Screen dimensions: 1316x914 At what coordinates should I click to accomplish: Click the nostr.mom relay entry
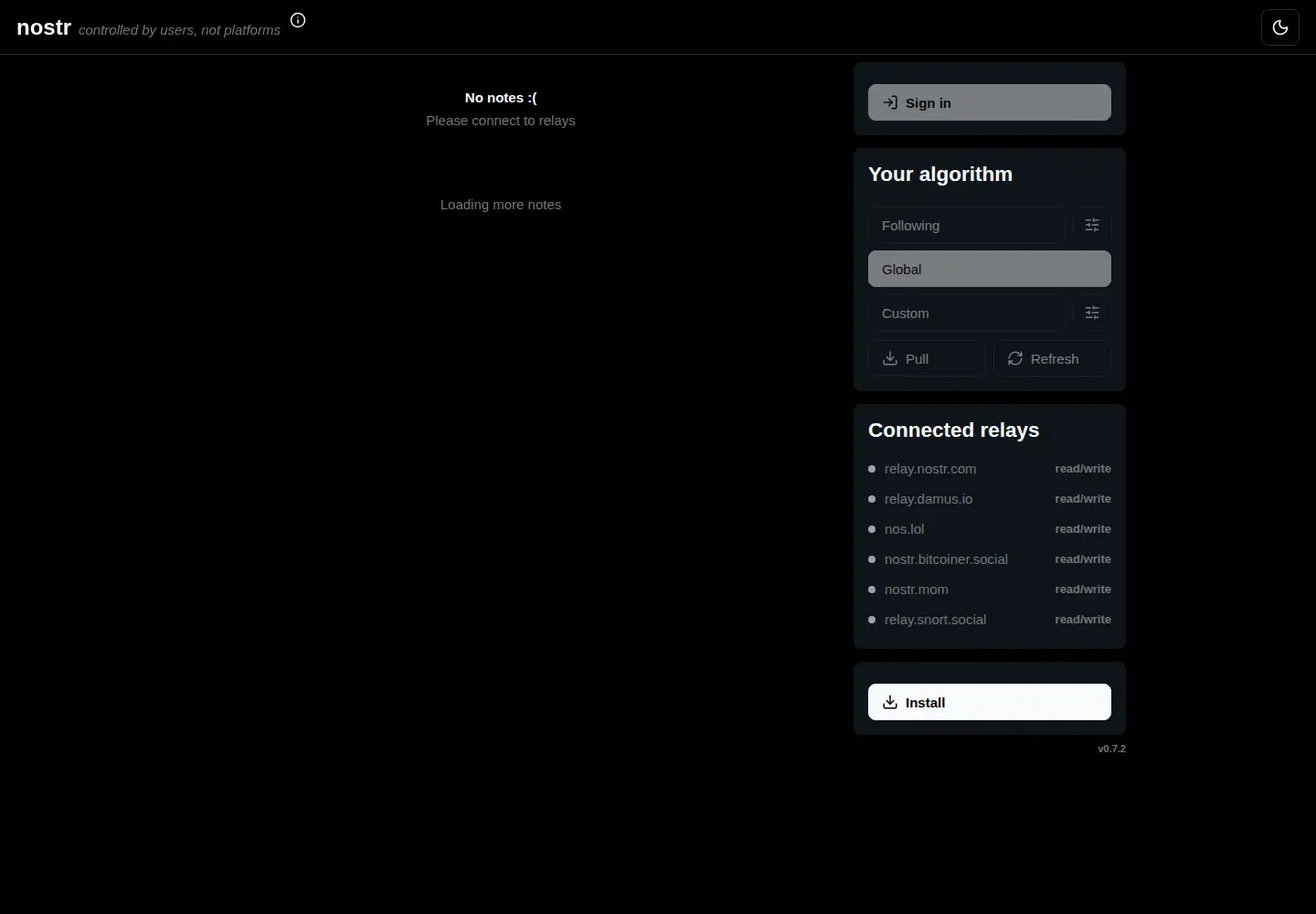point(990,590)
